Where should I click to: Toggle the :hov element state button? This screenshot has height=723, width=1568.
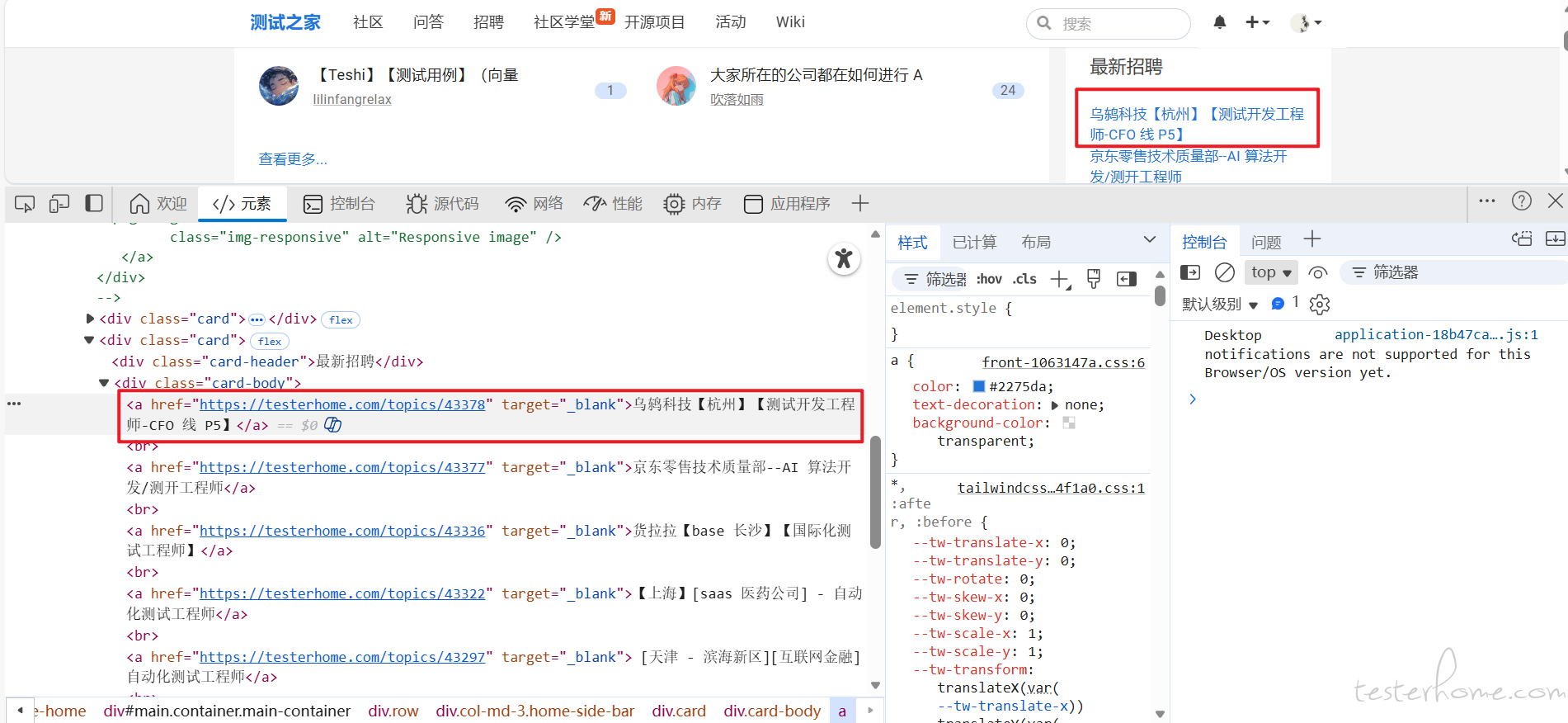989,279
